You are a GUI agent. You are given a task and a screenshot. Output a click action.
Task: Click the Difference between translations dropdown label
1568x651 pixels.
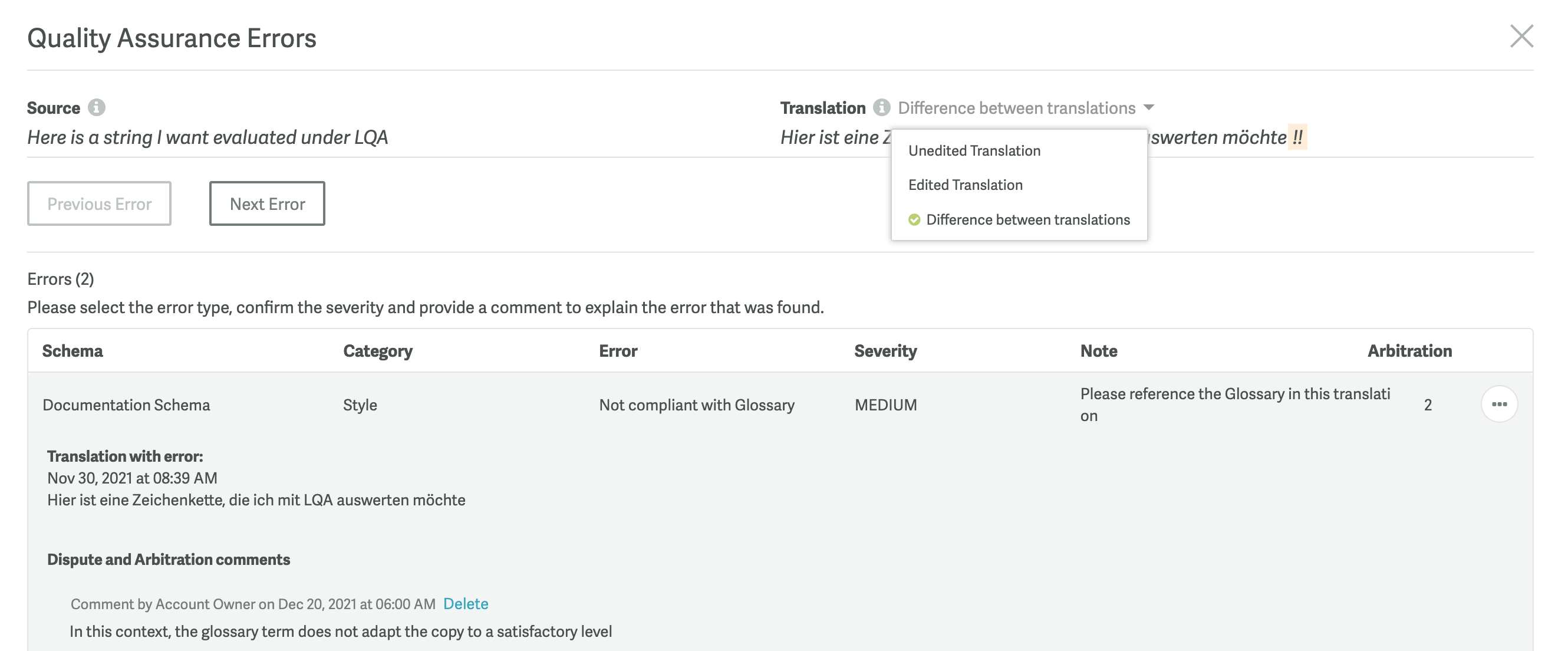click(x=1016, y=108)
